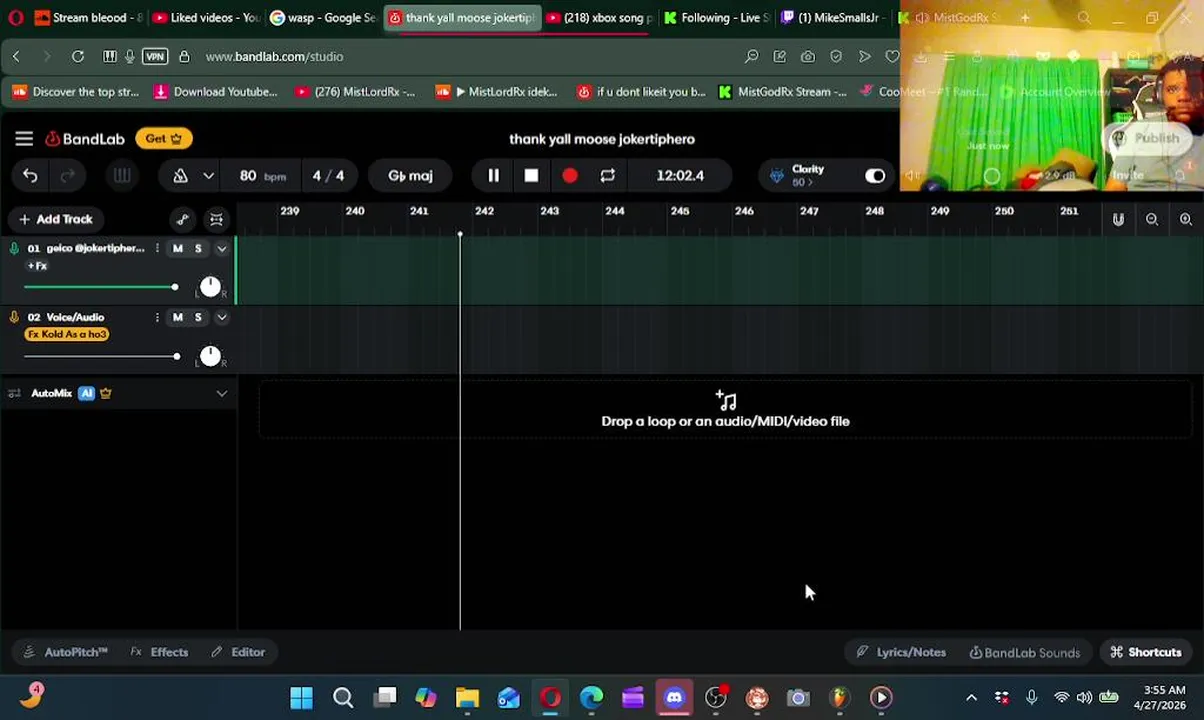The image size is (1204, 720).
Task: Adjust Voice/Audio track pan knob
Action: (x=210, y=356)
